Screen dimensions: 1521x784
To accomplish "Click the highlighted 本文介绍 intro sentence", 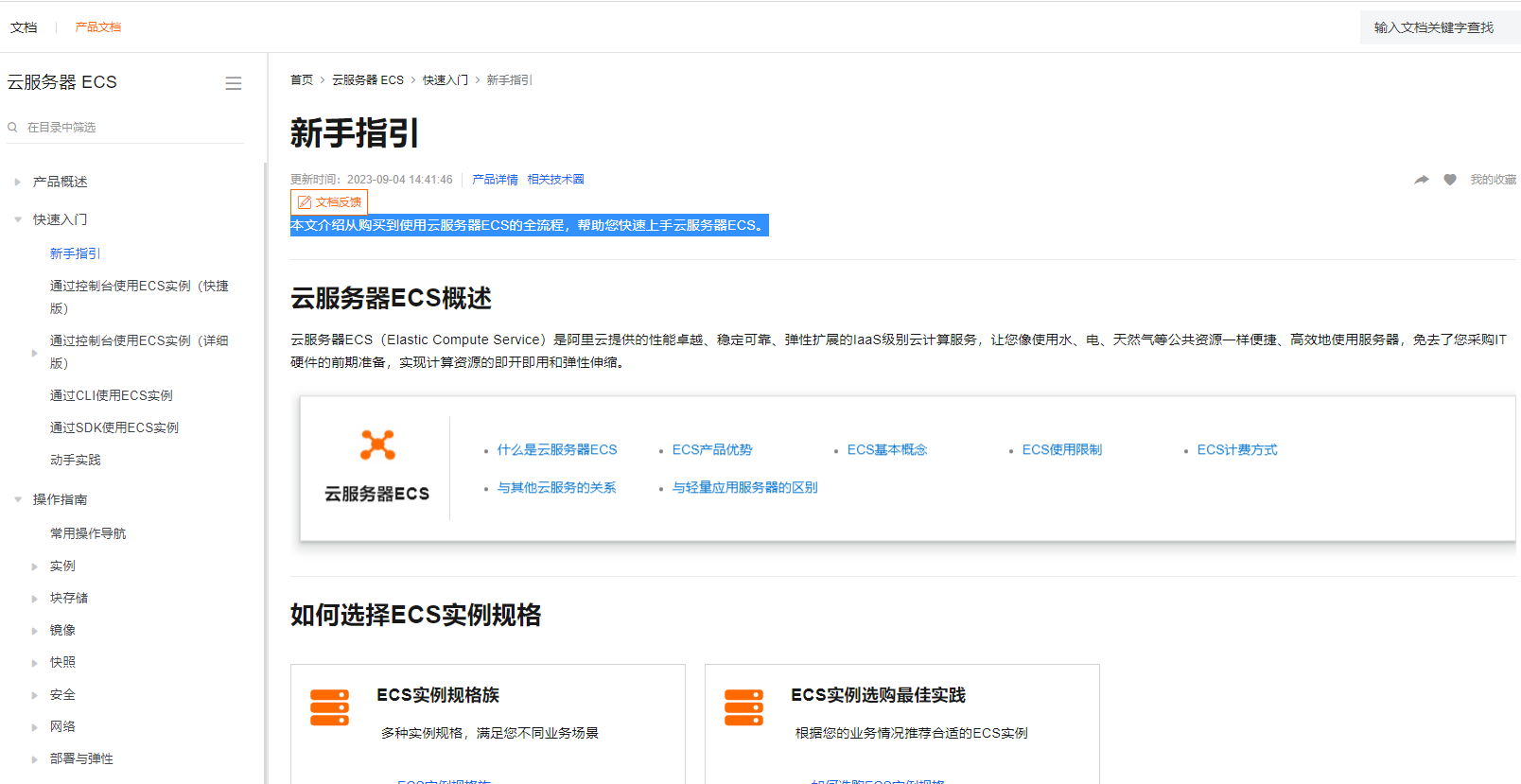I will [x=529, y=225].
